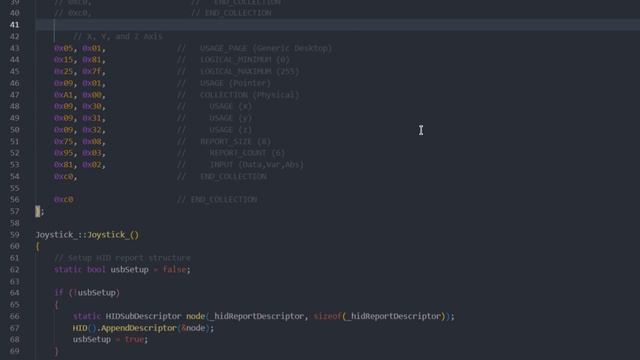Click the true keyword on line 68
This screenshot has height=360, width=640.
[x=134, y=340]
